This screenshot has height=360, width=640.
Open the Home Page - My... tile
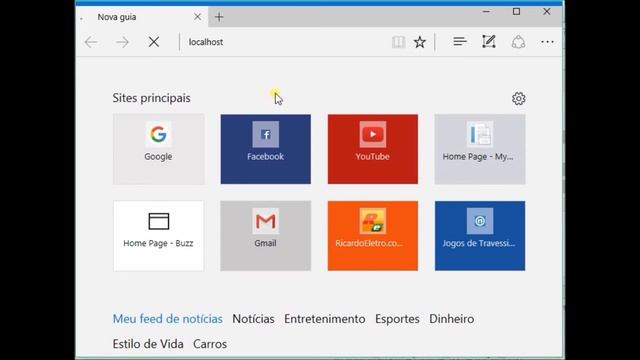pyautogui.click(x=480, y=149)
